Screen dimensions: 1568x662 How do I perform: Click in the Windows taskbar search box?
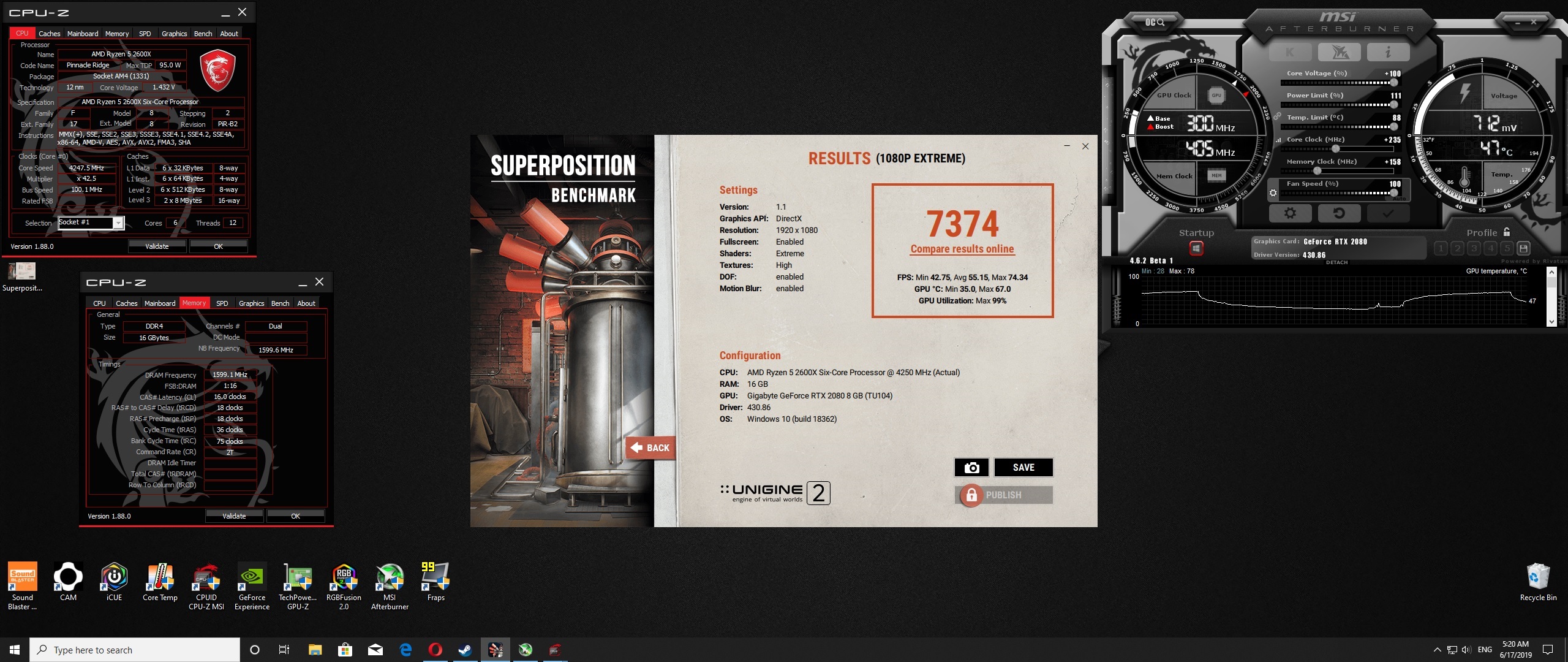(135, 650)
